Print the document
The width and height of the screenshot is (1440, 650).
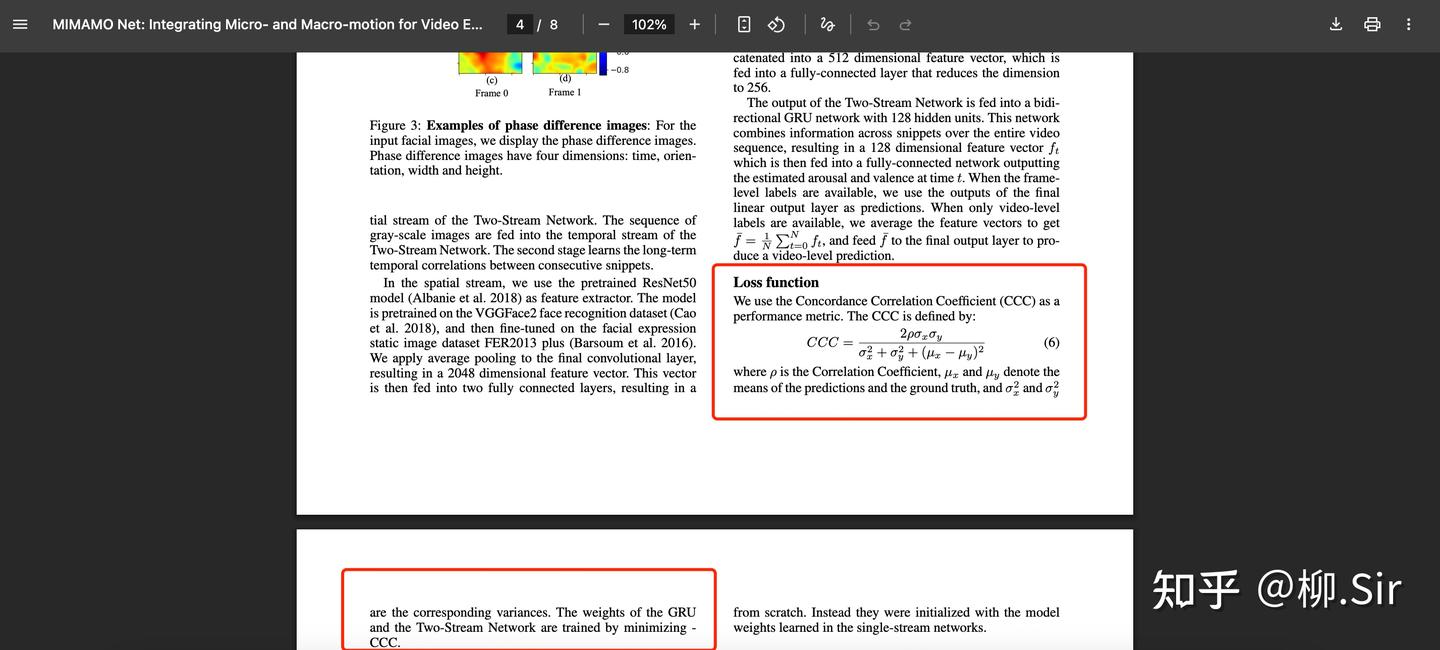coord(1372,24)
